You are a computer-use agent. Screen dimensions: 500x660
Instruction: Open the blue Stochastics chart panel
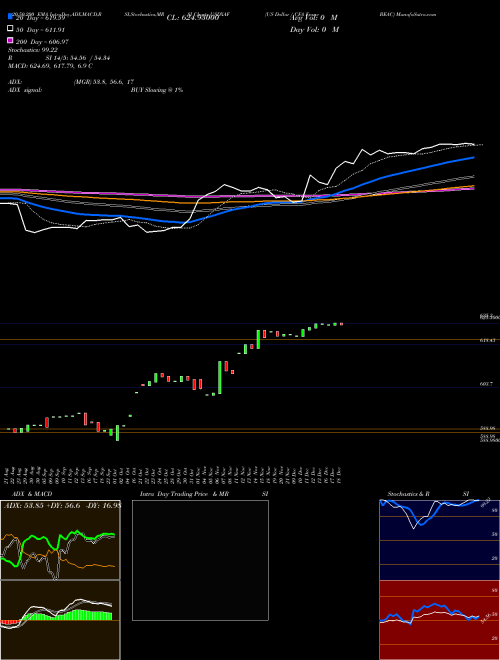point(439,540)
